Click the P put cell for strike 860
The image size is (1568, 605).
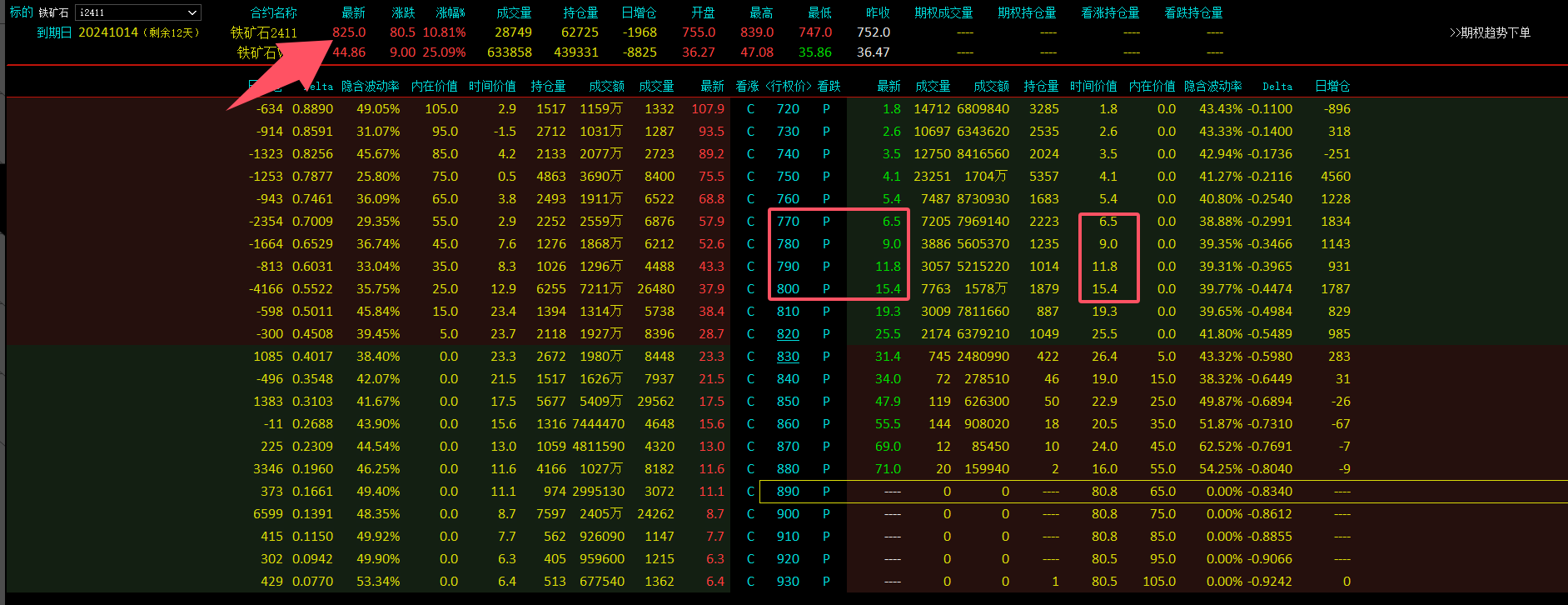pos(826,424)
